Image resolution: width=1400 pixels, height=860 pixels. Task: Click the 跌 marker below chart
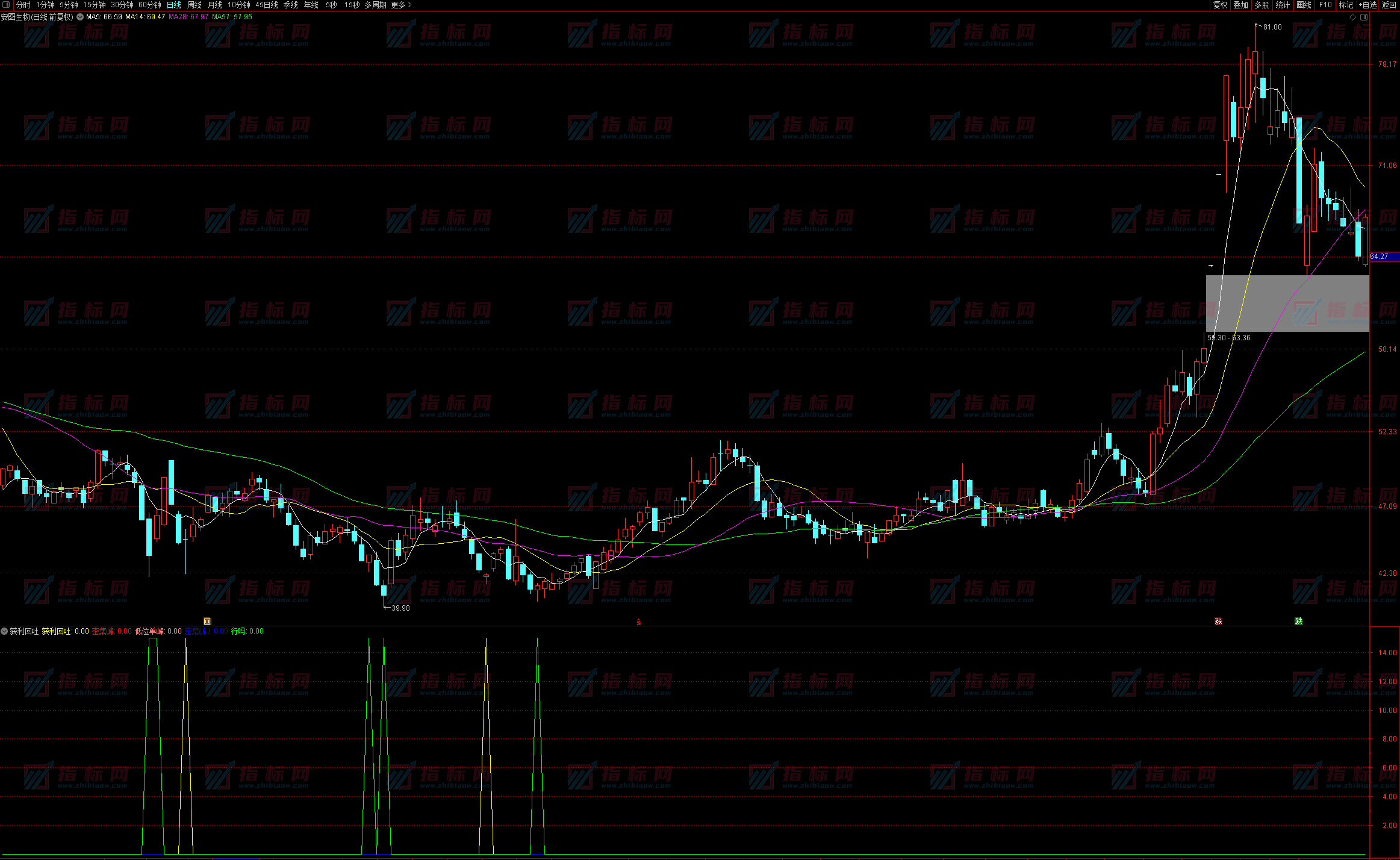pyautogui.click(x=1299, y=622)
